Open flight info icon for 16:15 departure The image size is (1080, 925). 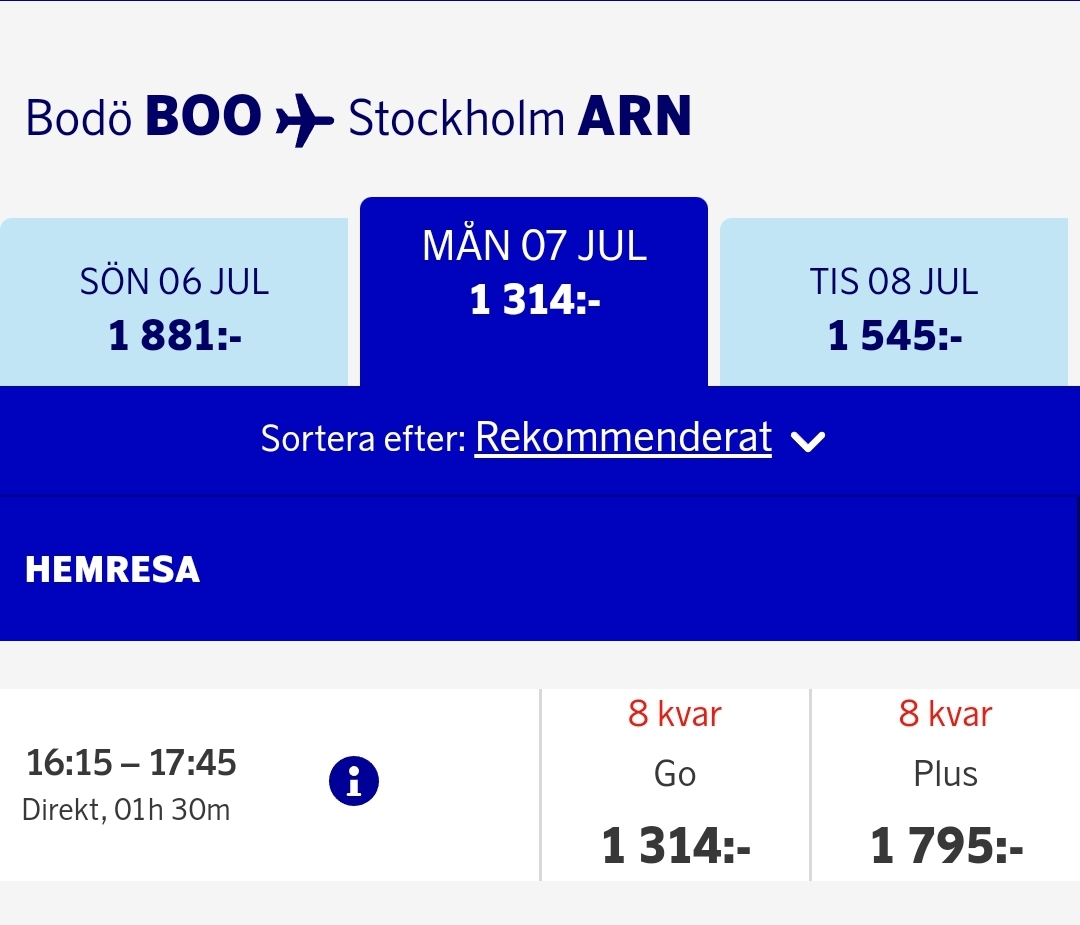click(354, 781)
